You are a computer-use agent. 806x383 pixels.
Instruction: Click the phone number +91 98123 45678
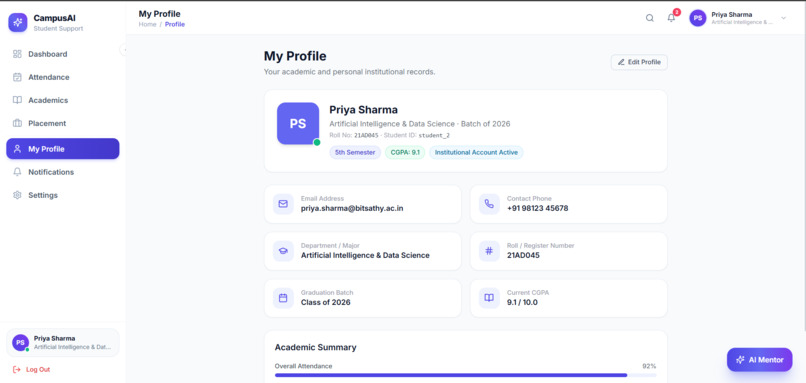538,209
